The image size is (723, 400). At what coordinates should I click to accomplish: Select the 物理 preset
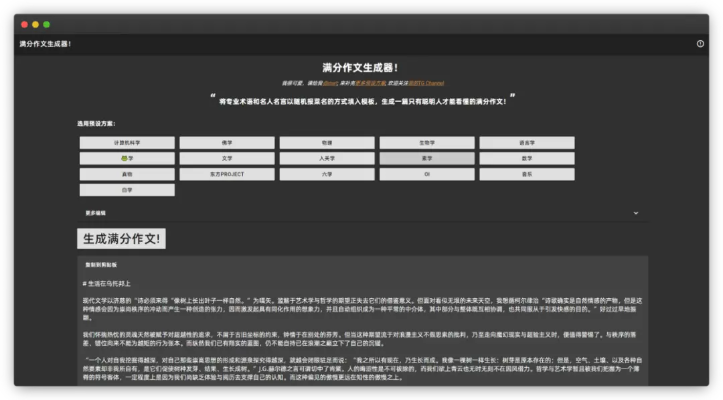coord(327,143)
